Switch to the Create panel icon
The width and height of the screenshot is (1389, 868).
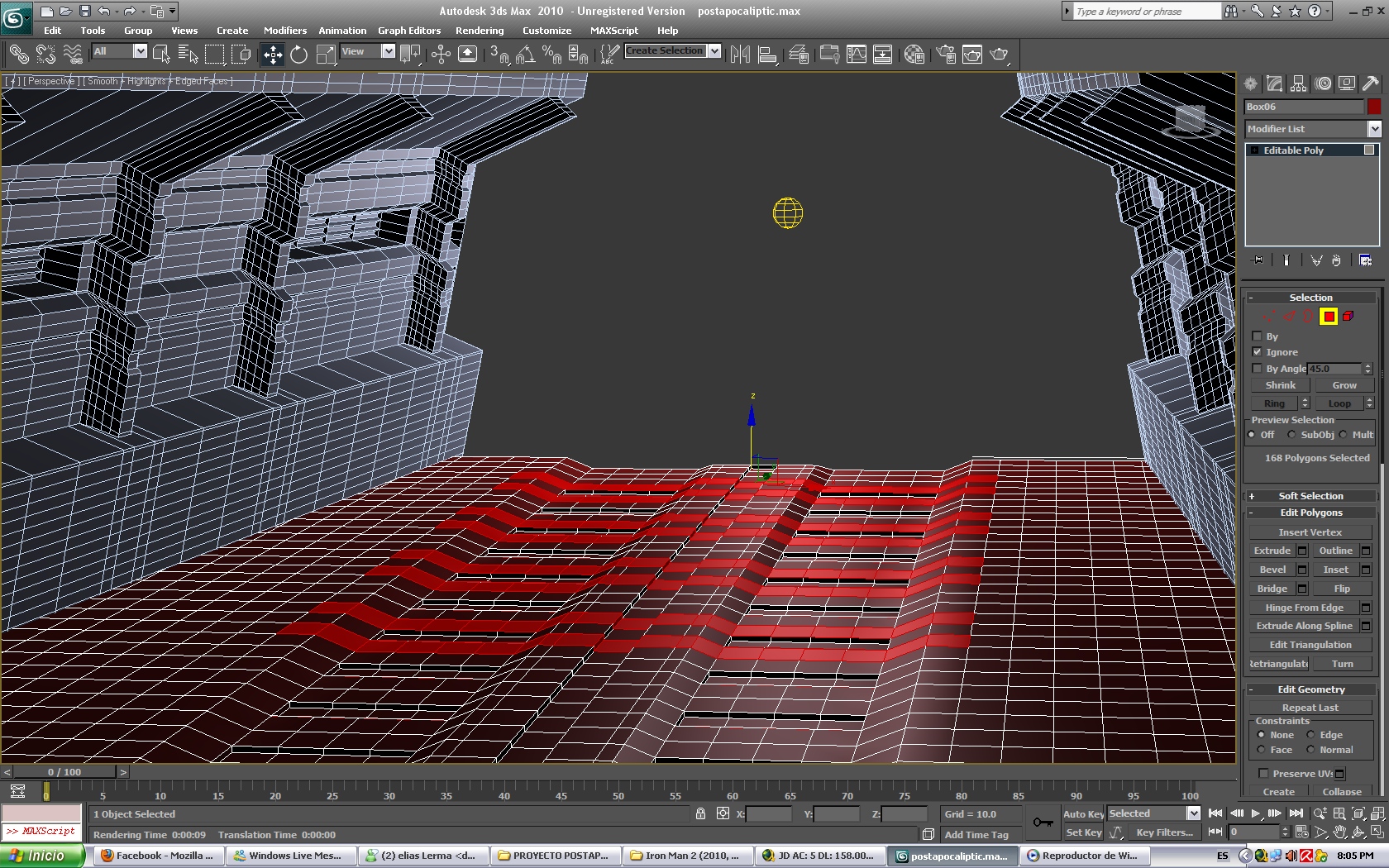pyautogui.click(x=1251, y=83)
